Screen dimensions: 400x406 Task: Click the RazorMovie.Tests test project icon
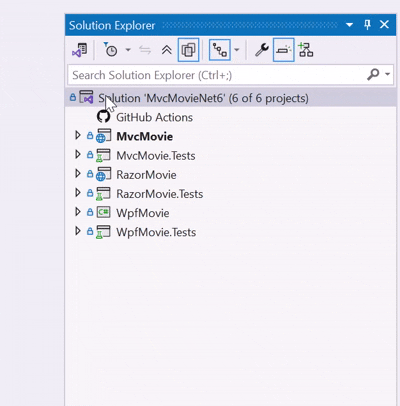(x=103, y=194)
